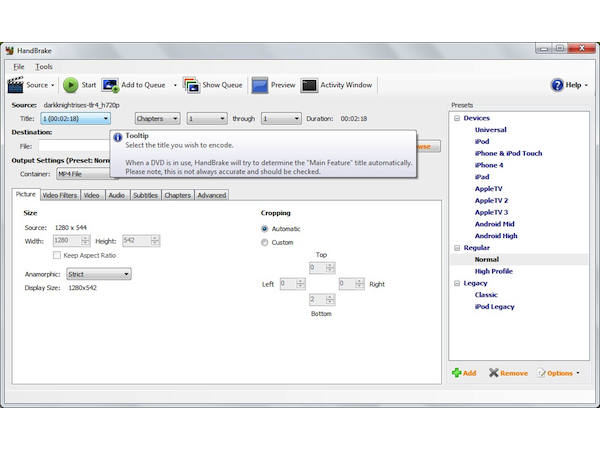Click the blue Help question mark icon
Viewport: 600px width, 450px height.
point(557,85)
